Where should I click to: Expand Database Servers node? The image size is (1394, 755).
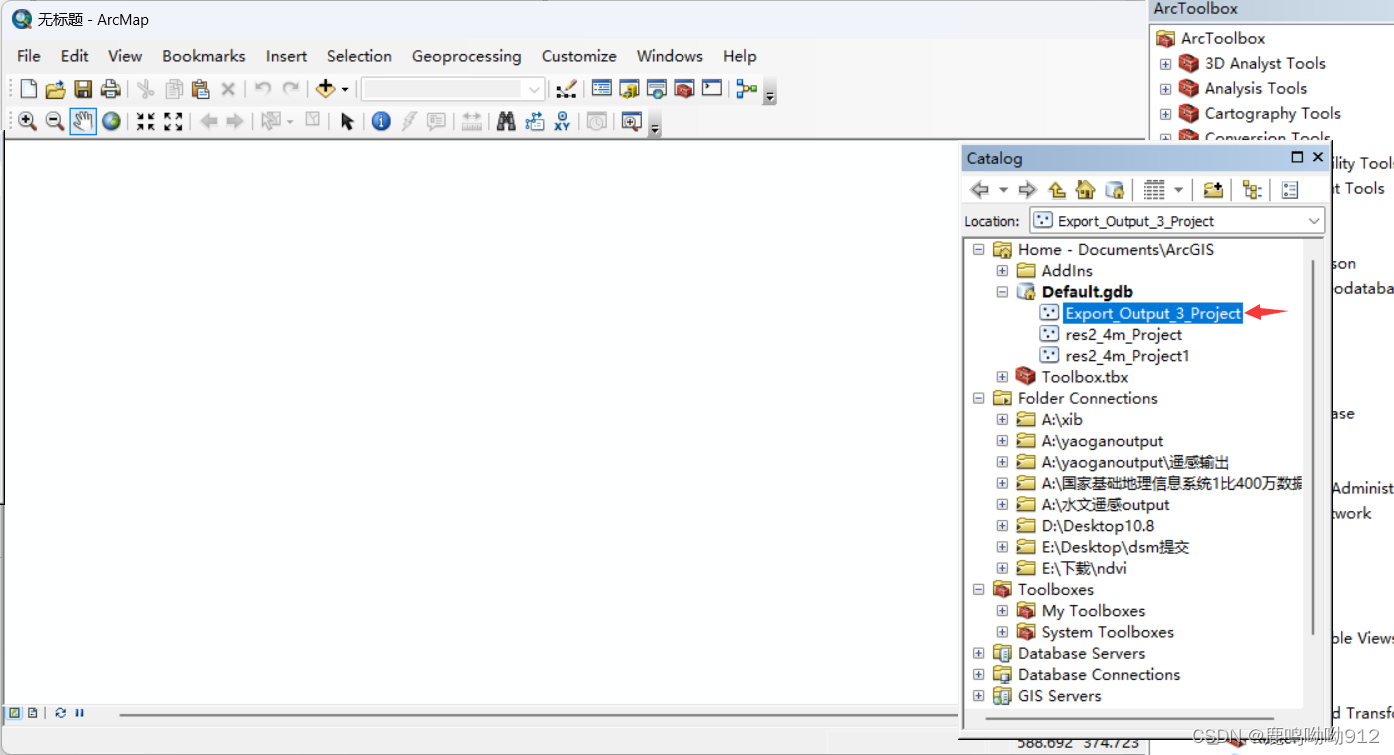coord(979,653)
